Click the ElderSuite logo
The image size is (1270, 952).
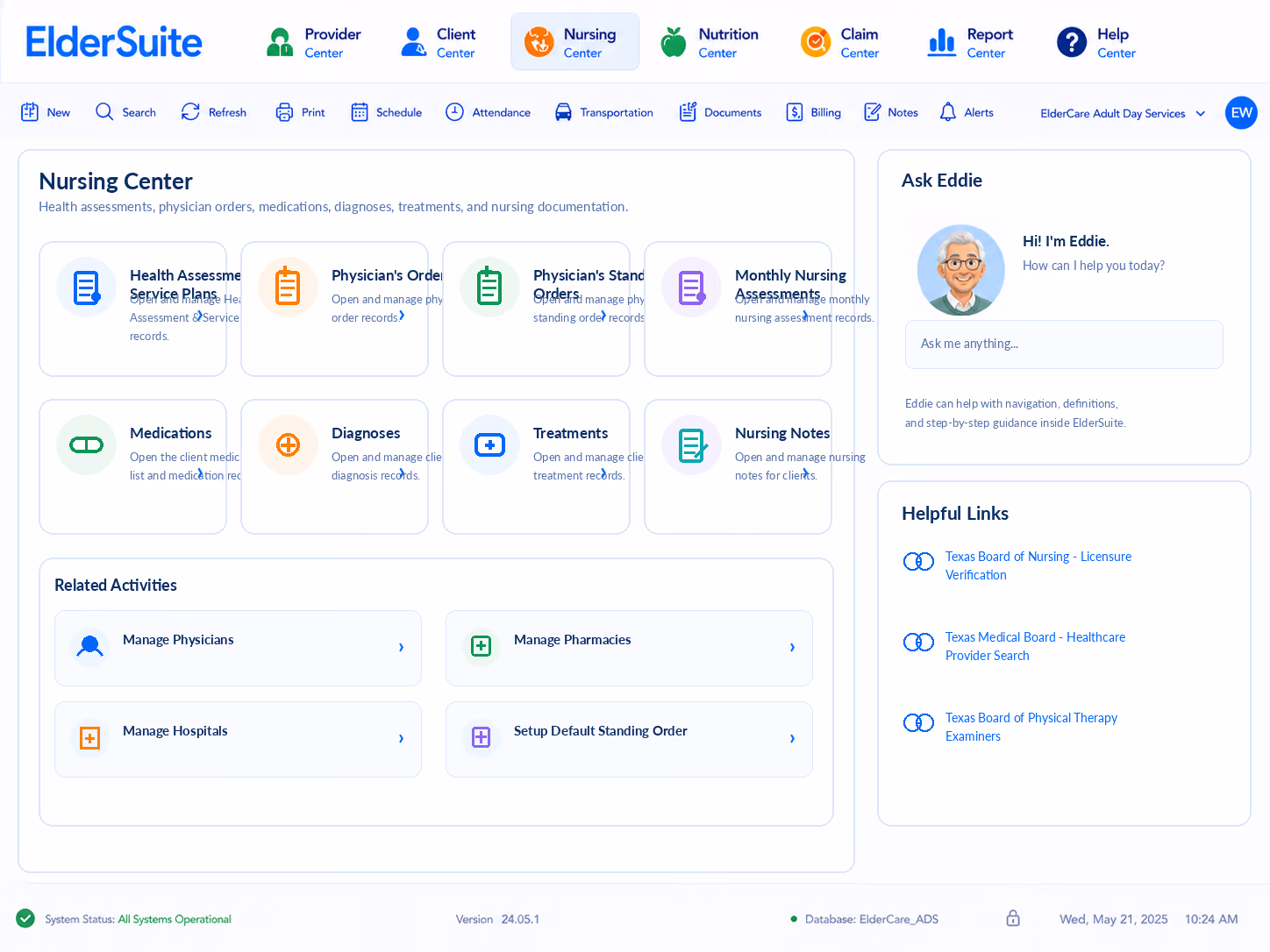tap(114, 42)
